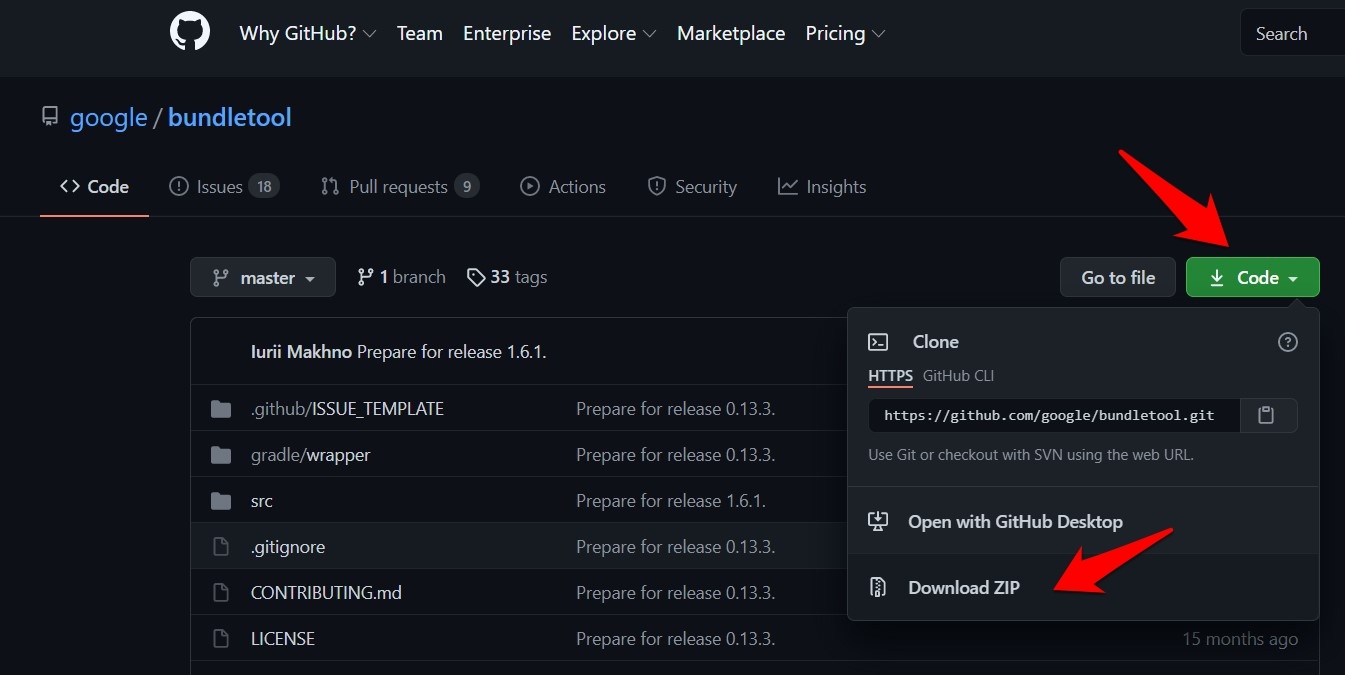
Task: Open the Marketplace page
Action: [731, 33]
